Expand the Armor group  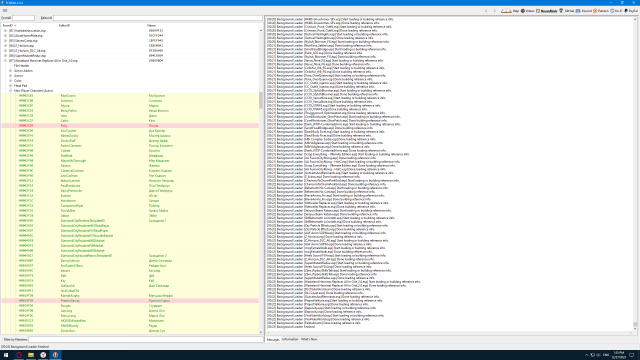tap(11, 76)
